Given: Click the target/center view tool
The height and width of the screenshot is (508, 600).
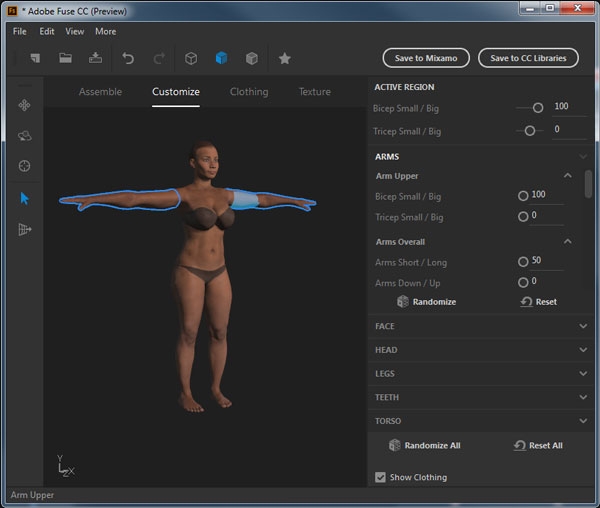Looking at the screenshot, I should [25, 166].
